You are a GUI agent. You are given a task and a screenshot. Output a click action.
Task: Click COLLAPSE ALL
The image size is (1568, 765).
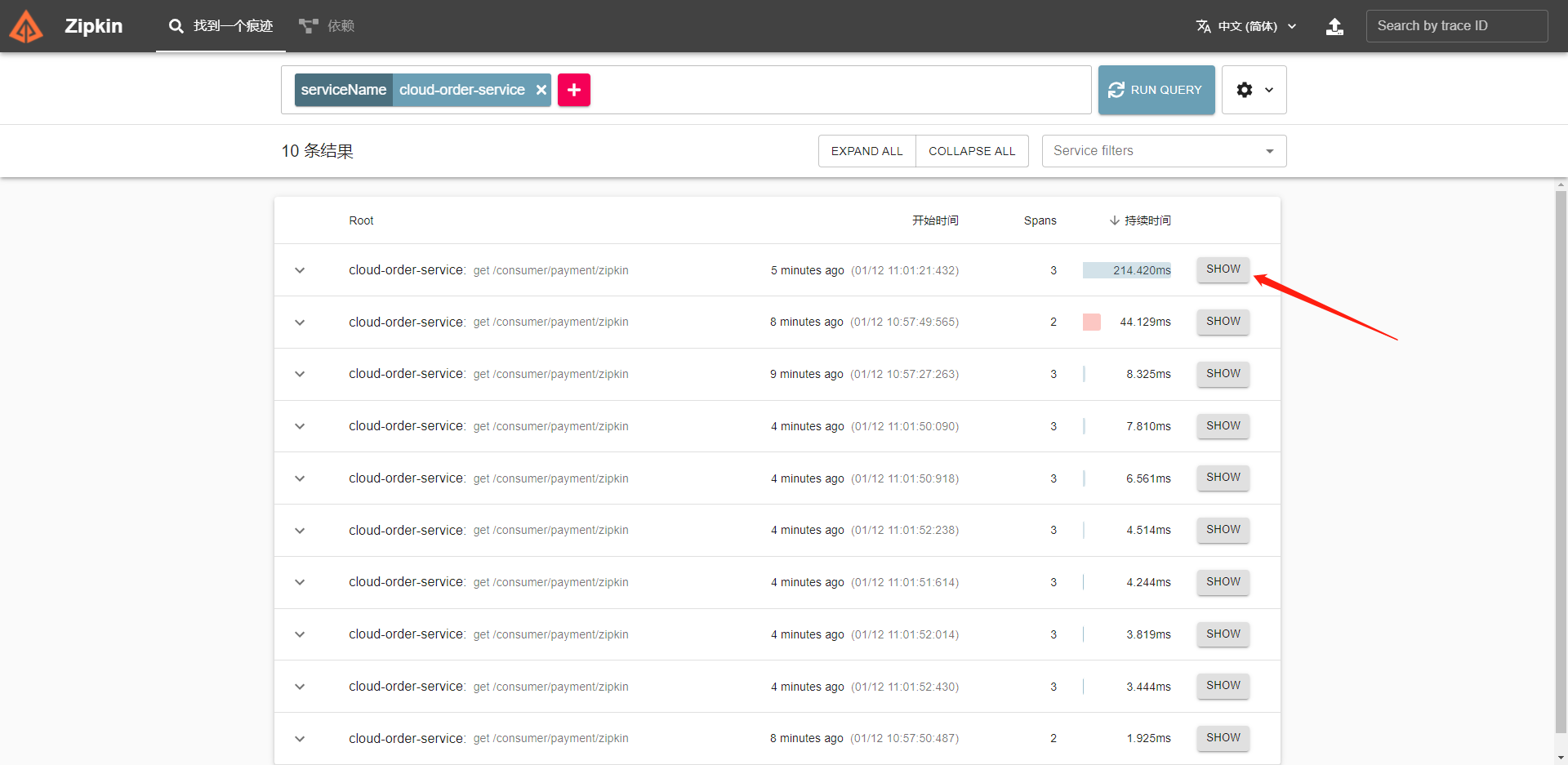click(972, 151)
